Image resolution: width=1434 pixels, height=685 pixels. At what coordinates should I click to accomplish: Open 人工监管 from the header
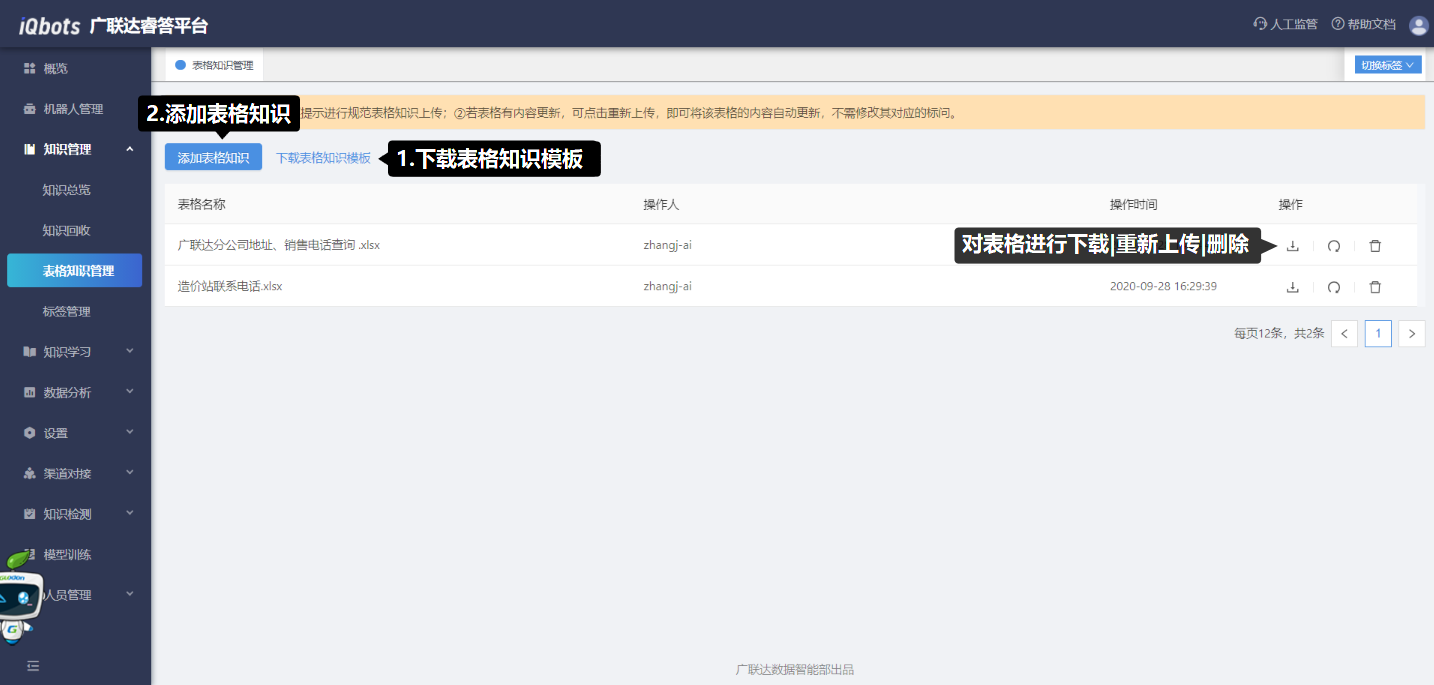pyautogui.click(x=1285, y=25)
